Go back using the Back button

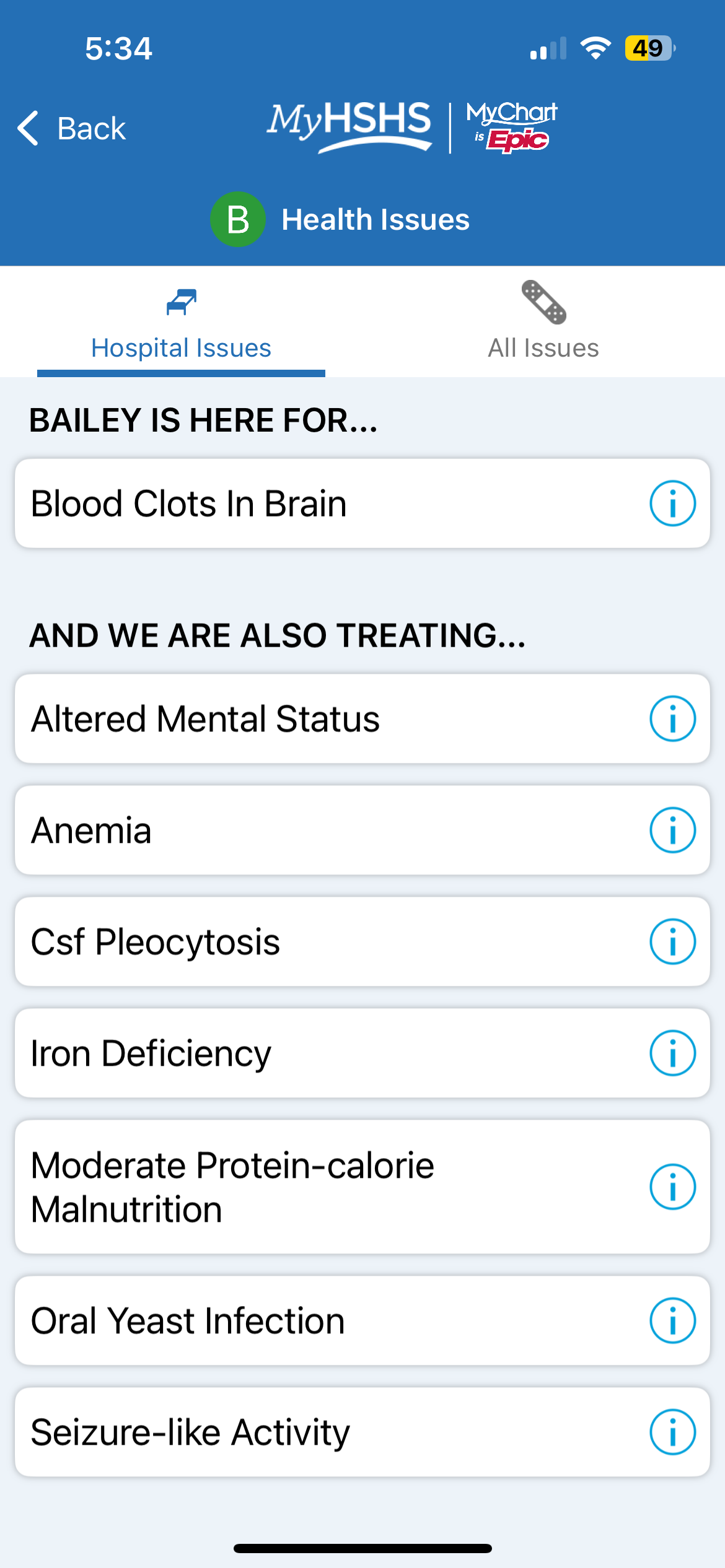[72, 129]
